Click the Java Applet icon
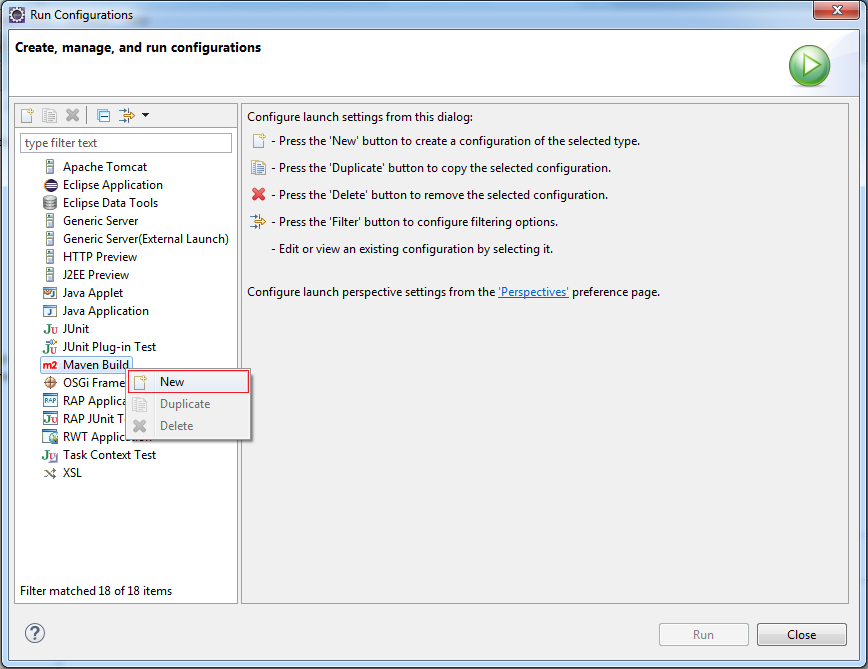This screenshot has width=868, height=669. [50, 293]
